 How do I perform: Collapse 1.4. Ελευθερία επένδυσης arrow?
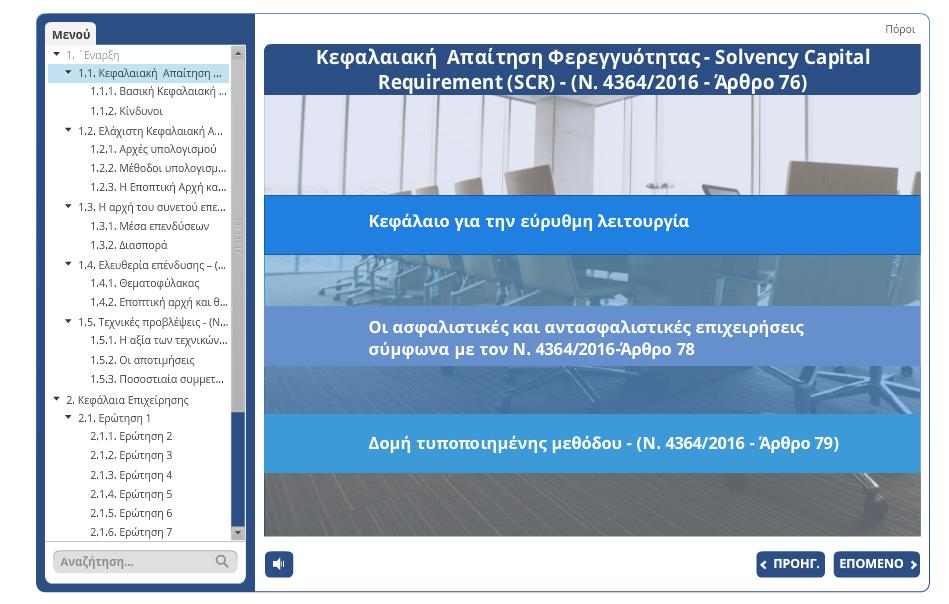68,263
